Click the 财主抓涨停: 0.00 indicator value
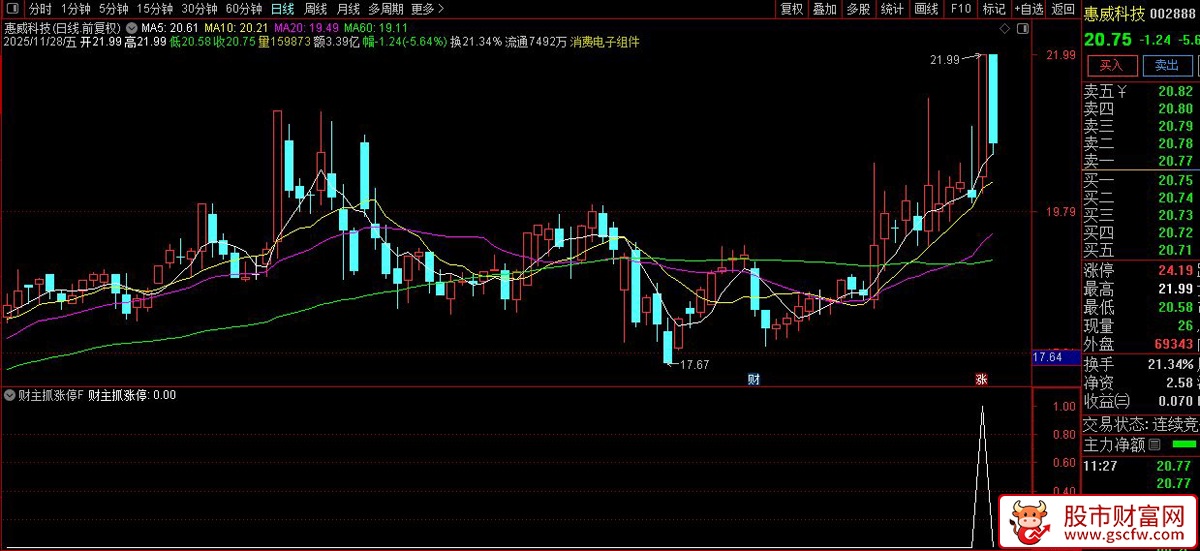Screen dimensions: 1200x551 [132, 395]
